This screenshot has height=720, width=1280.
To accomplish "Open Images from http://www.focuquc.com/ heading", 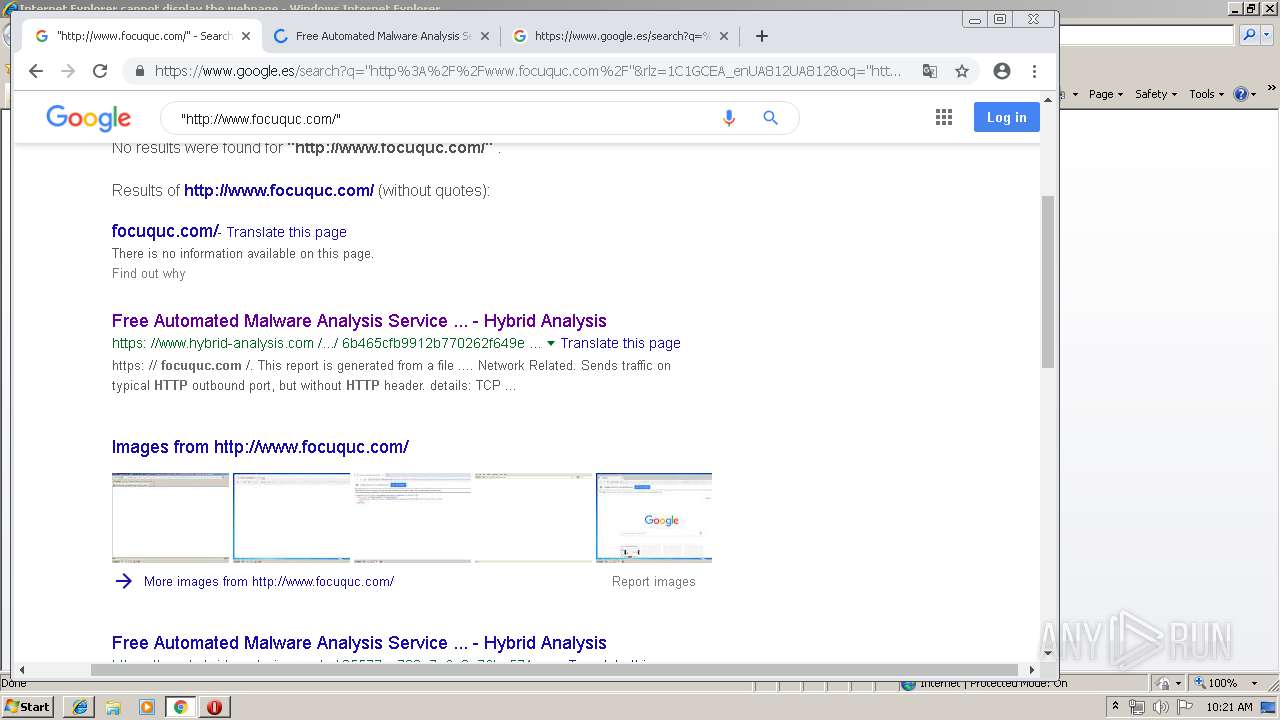I will tap(260, 447).
